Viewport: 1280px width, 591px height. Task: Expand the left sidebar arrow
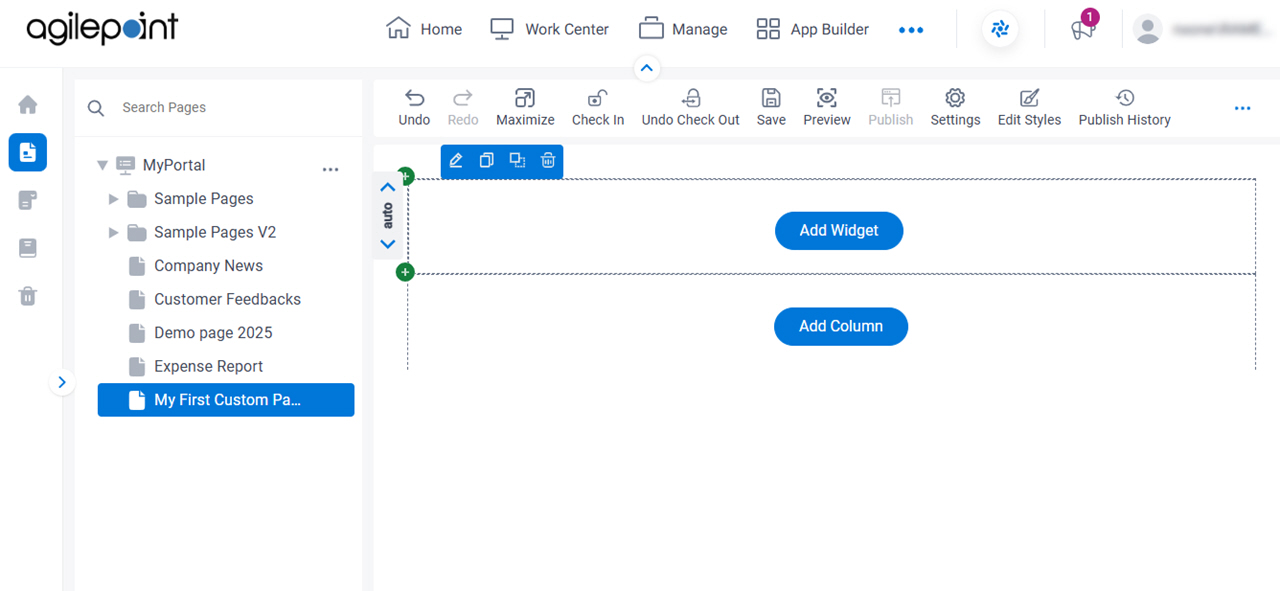tap(62, 382)
